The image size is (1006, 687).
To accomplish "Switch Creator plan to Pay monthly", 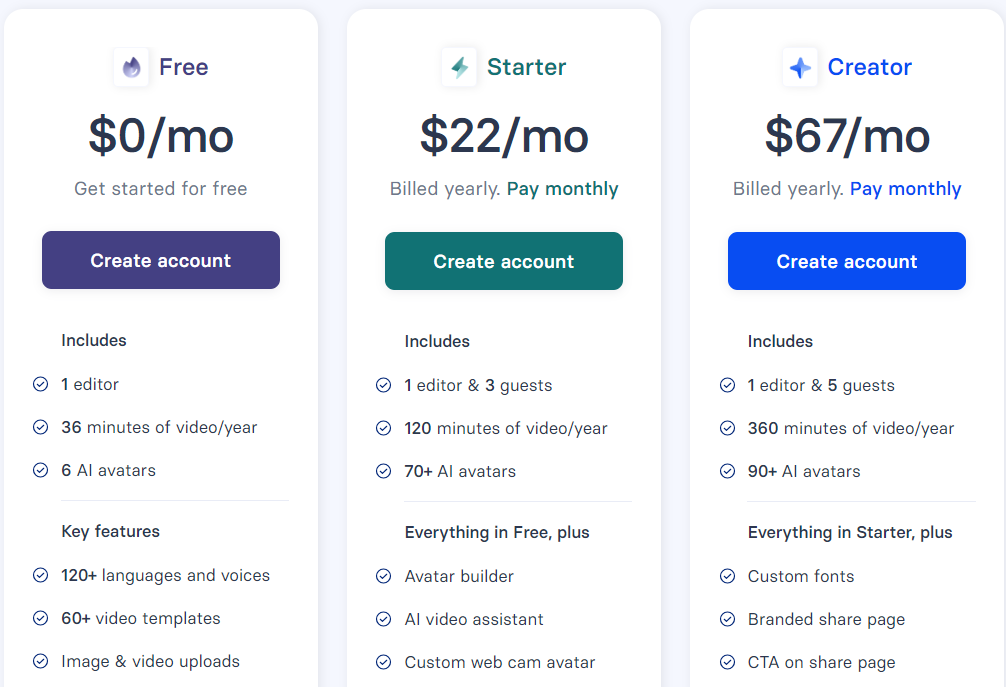I will pos(905,189).
